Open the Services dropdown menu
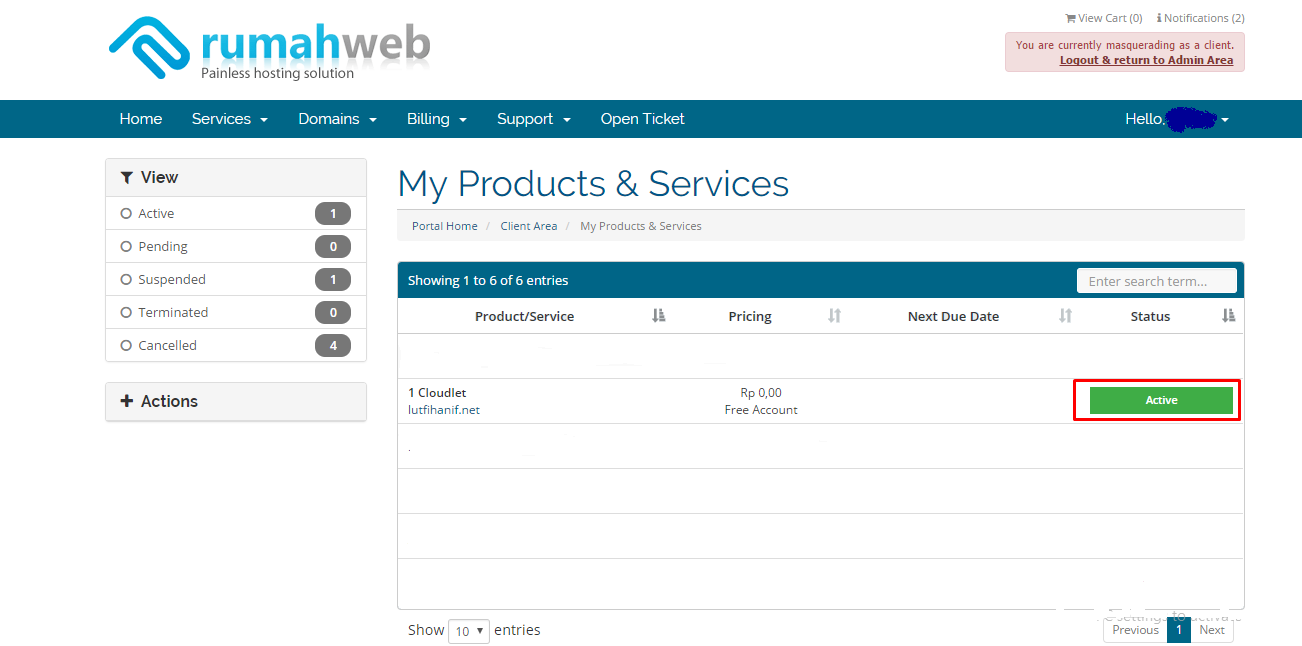1302x646 pixels. (230, 119)
